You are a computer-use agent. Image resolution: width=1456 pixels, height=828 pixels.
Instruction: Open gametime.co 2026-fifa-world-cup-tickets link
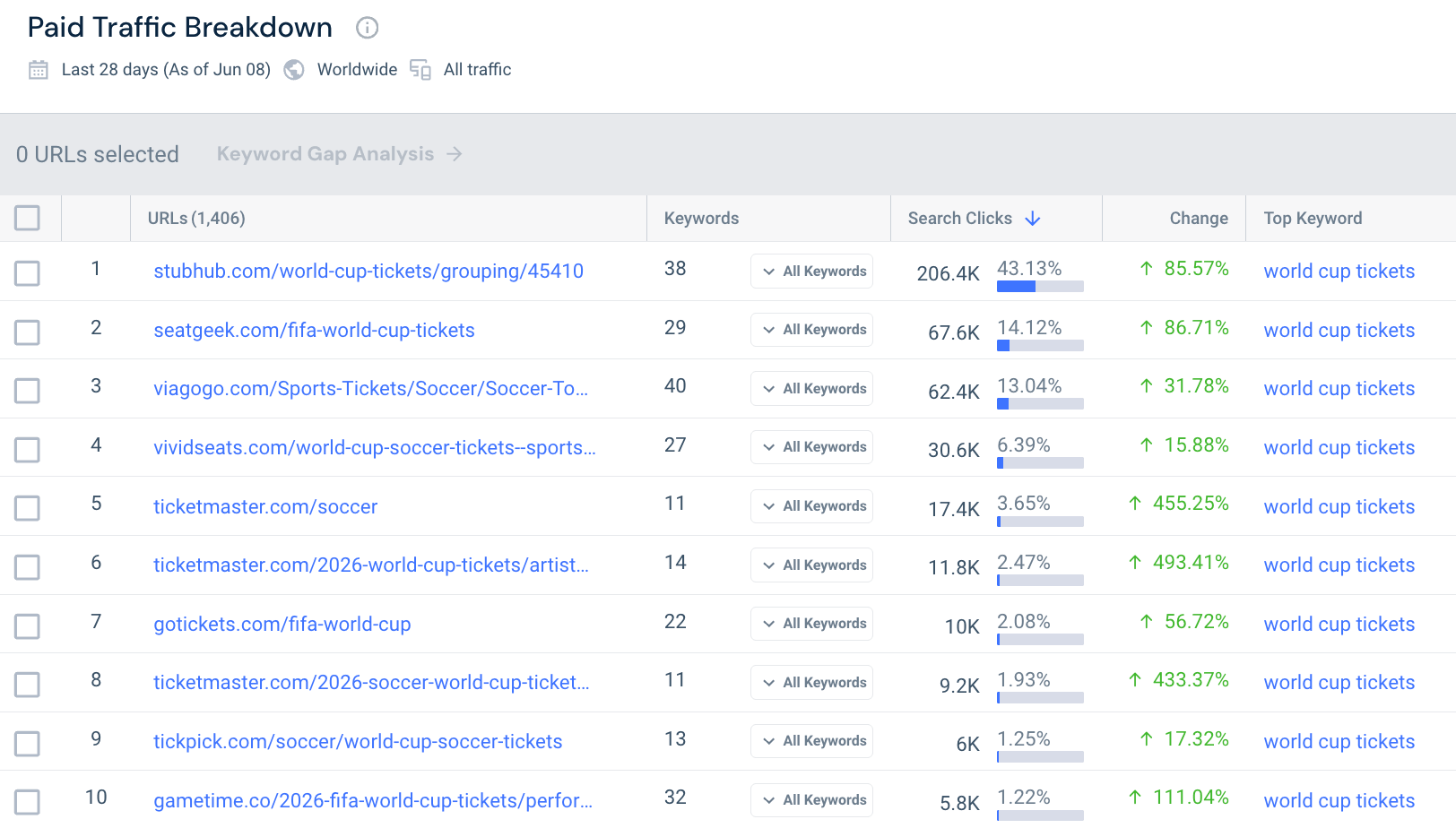coord(373,801)
